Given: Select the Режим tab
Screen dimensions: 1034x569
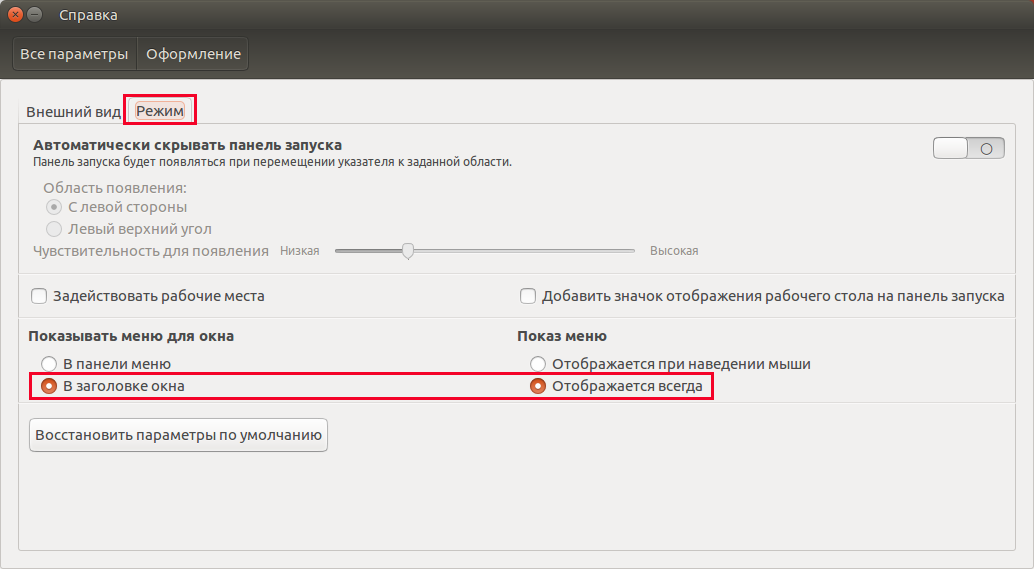Looking at the screenshot, I should click(160, 111).
